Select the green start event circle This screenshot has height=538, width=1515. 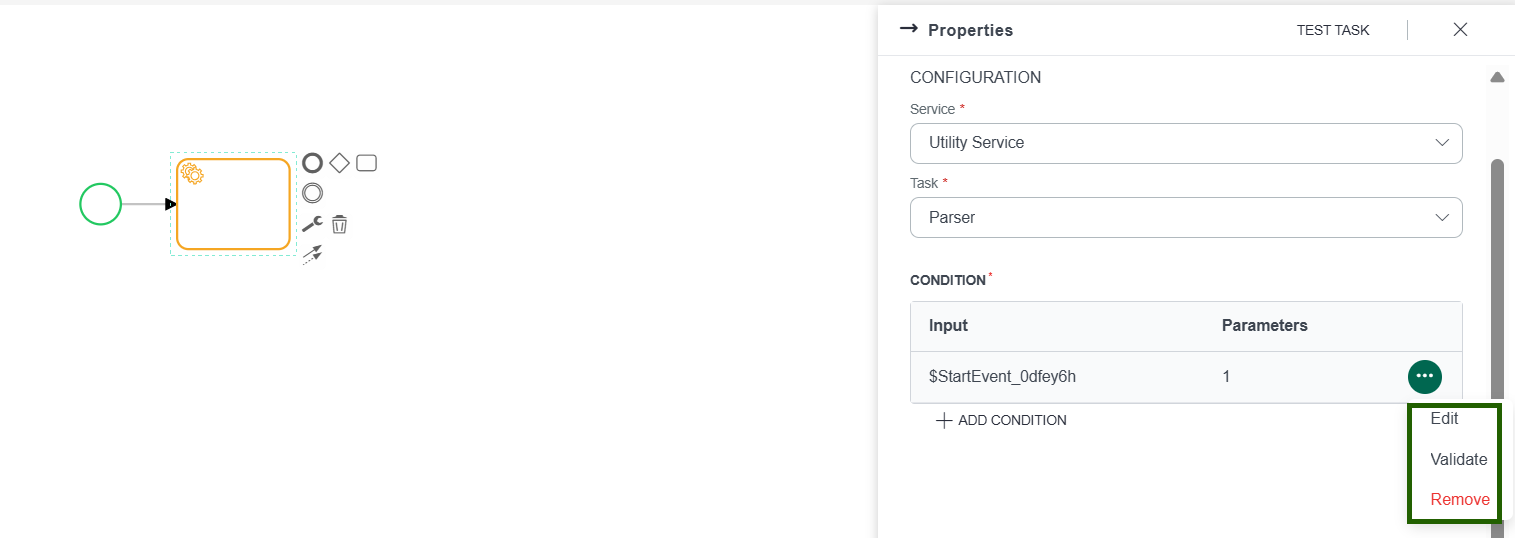(x=100, y=204)
